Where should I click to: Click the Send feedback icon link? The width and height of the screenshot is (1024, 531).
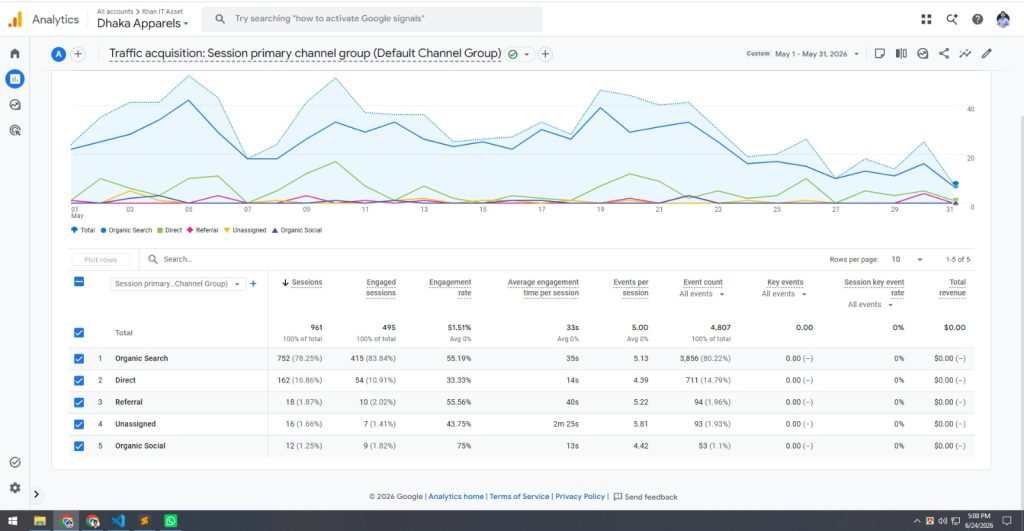(x=645, y=497)
